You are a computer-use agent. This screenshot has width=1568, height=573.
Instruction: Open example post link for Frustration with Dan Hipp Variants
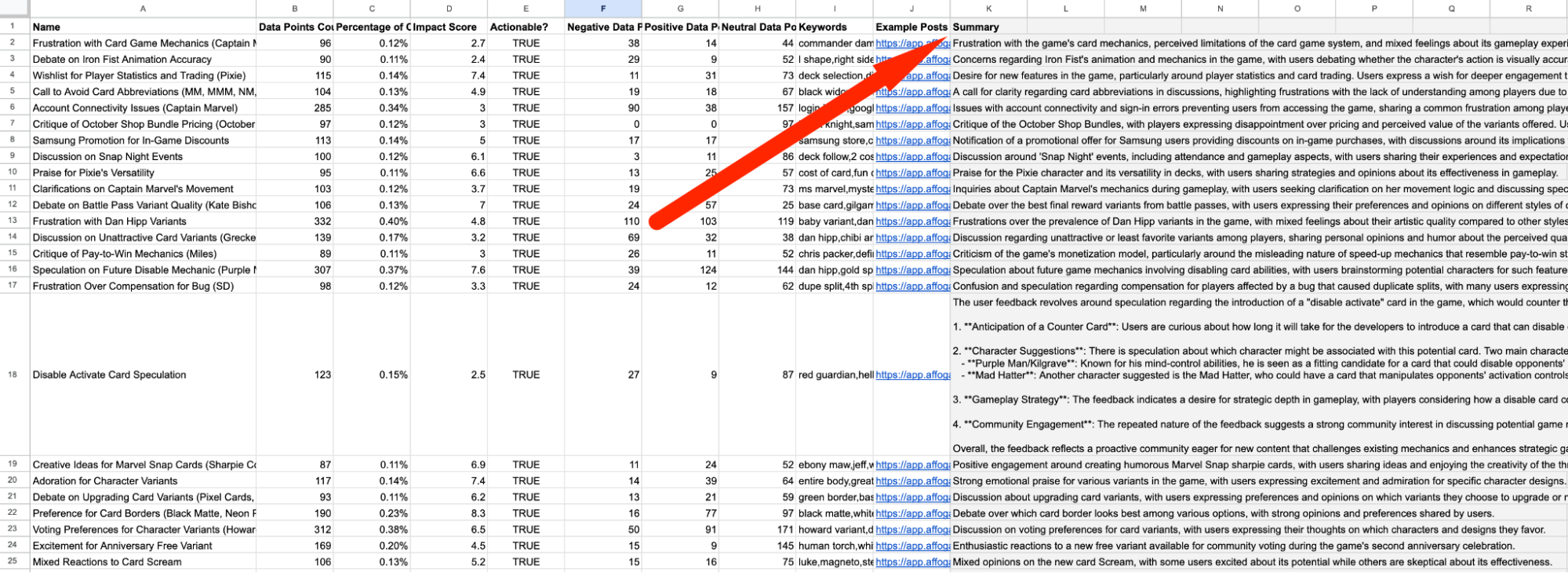(x=912, y=221)
